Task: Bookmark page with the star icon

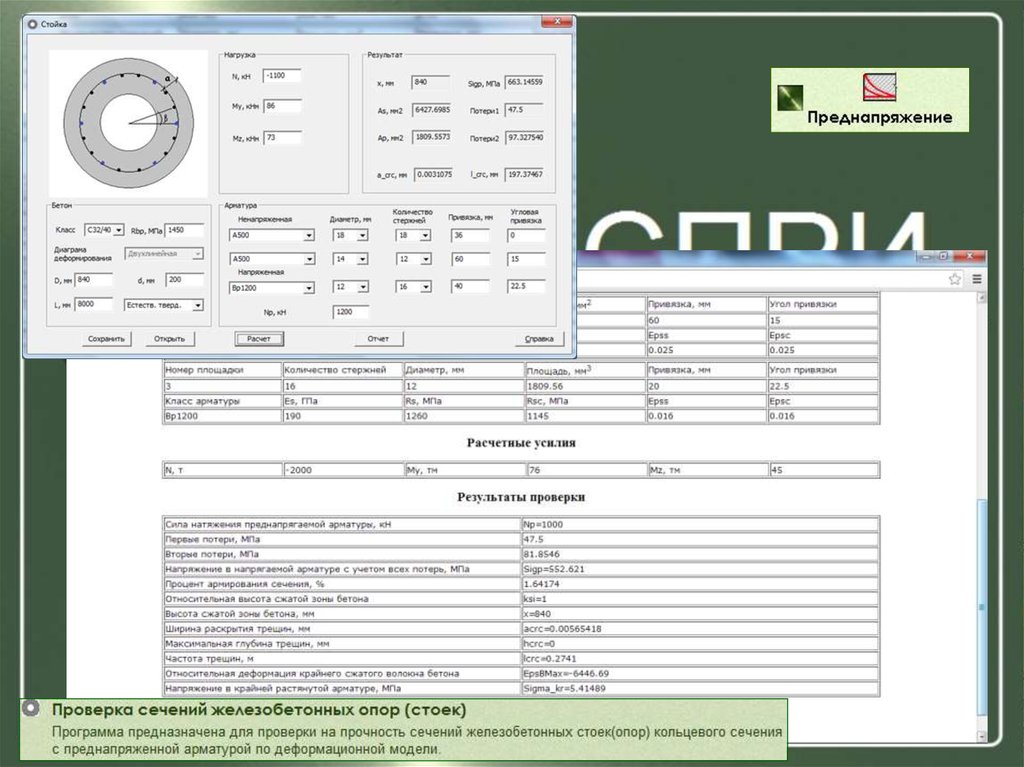Action: tap(956, 279)
